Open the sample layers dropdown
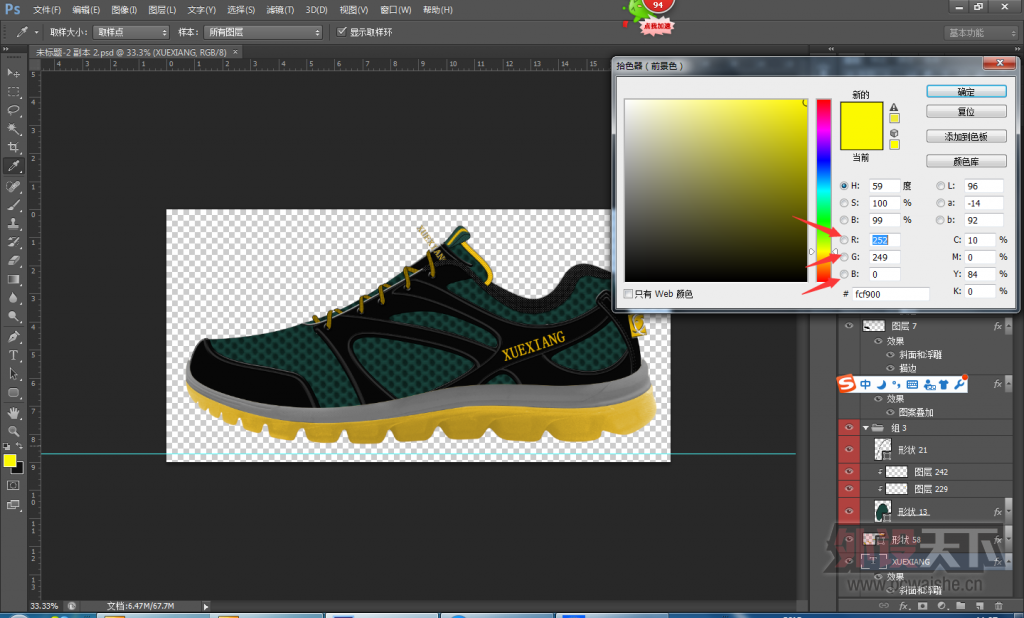Screen dimensions: 1024x618 [263, 32]
